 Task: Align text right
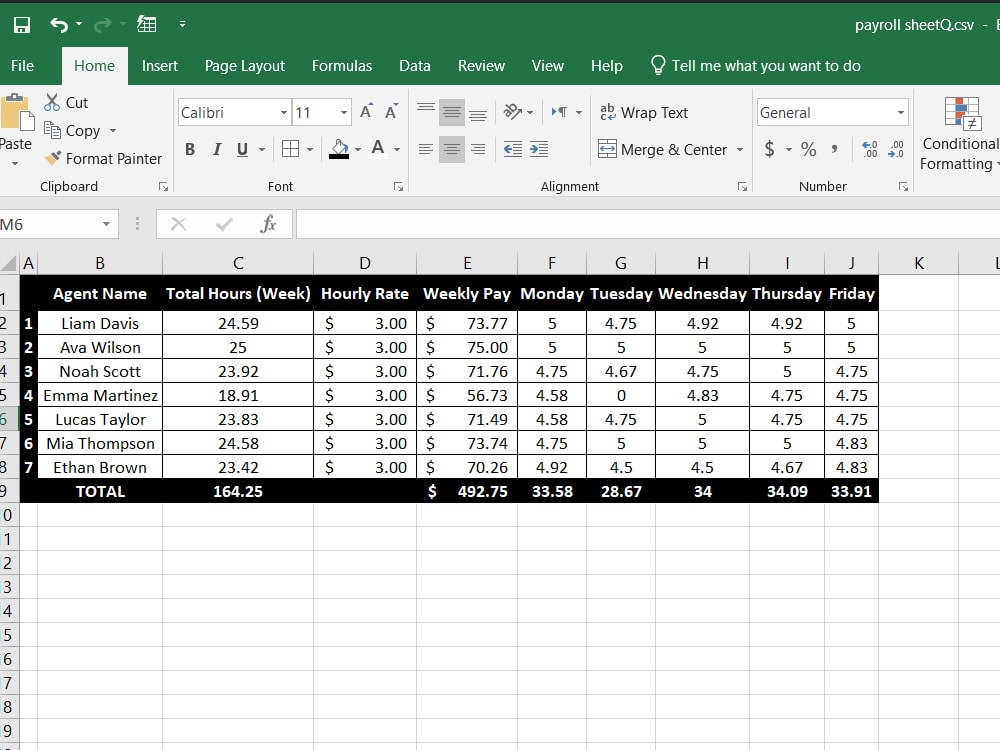(x=478, y=150)
